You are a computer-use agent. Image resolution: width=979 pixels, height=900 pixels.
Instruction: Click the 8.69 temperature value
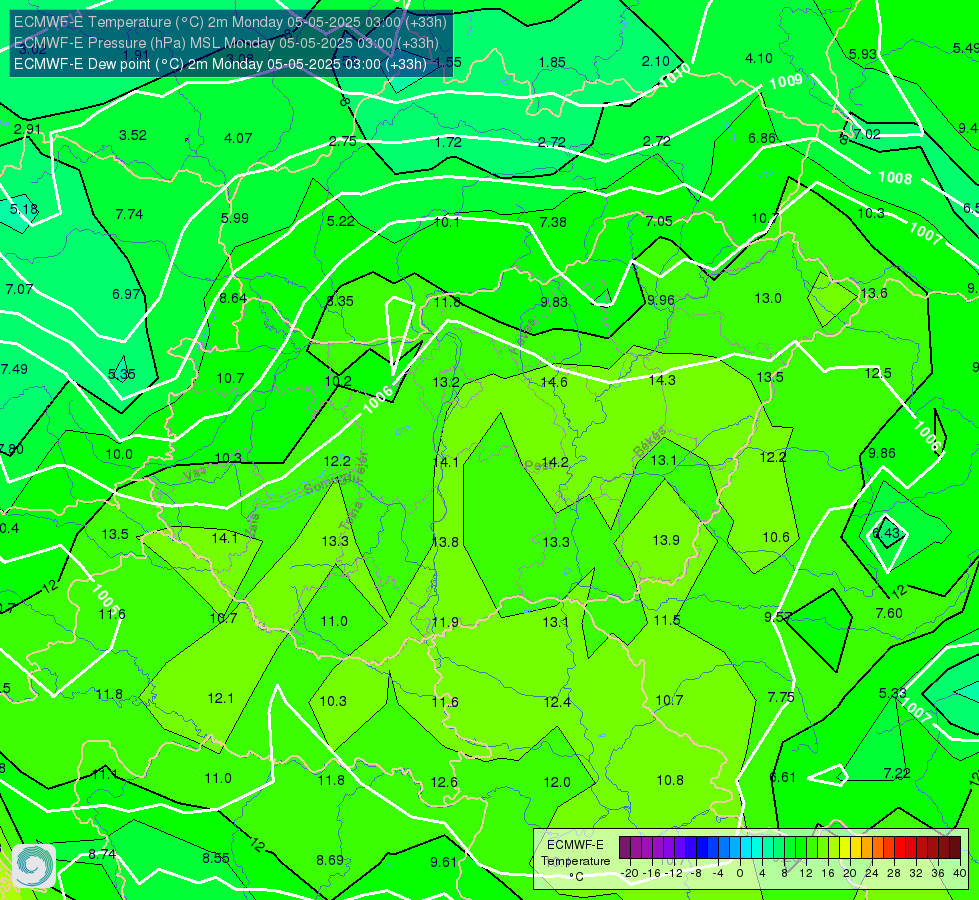click(330, 861)
